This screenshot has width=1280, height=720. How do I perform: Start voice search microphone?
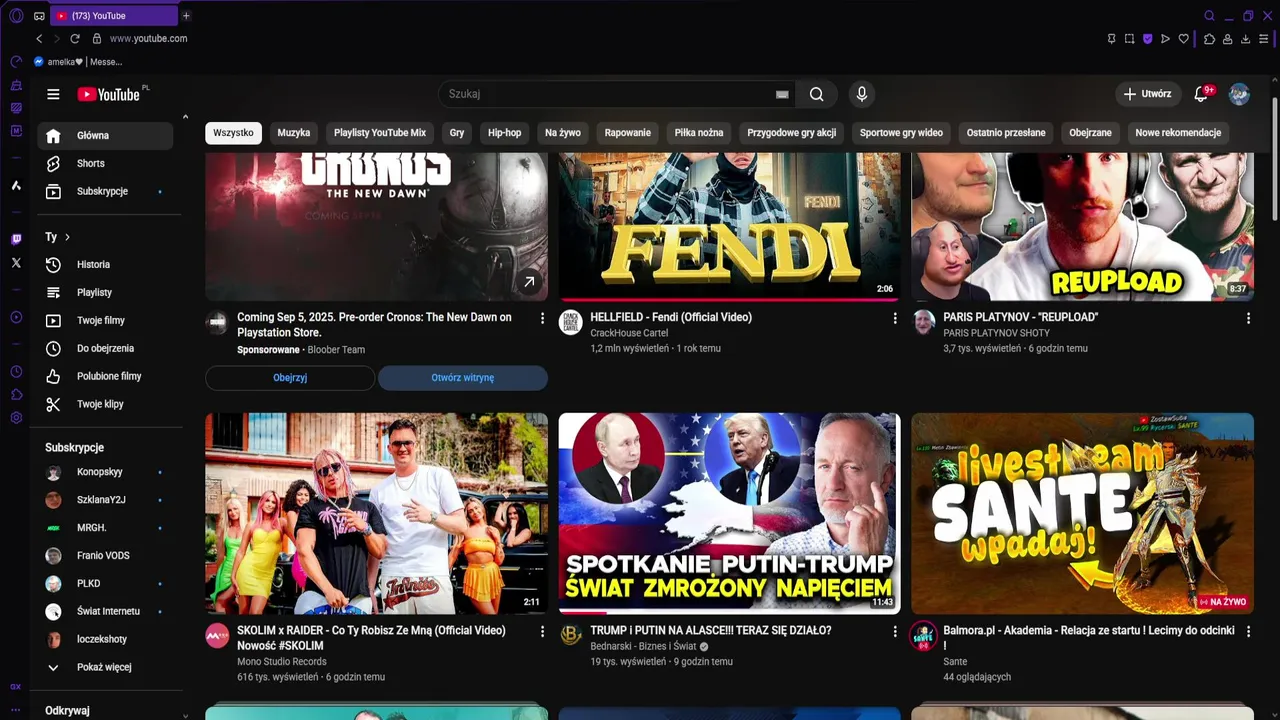[x=862, y=94]
